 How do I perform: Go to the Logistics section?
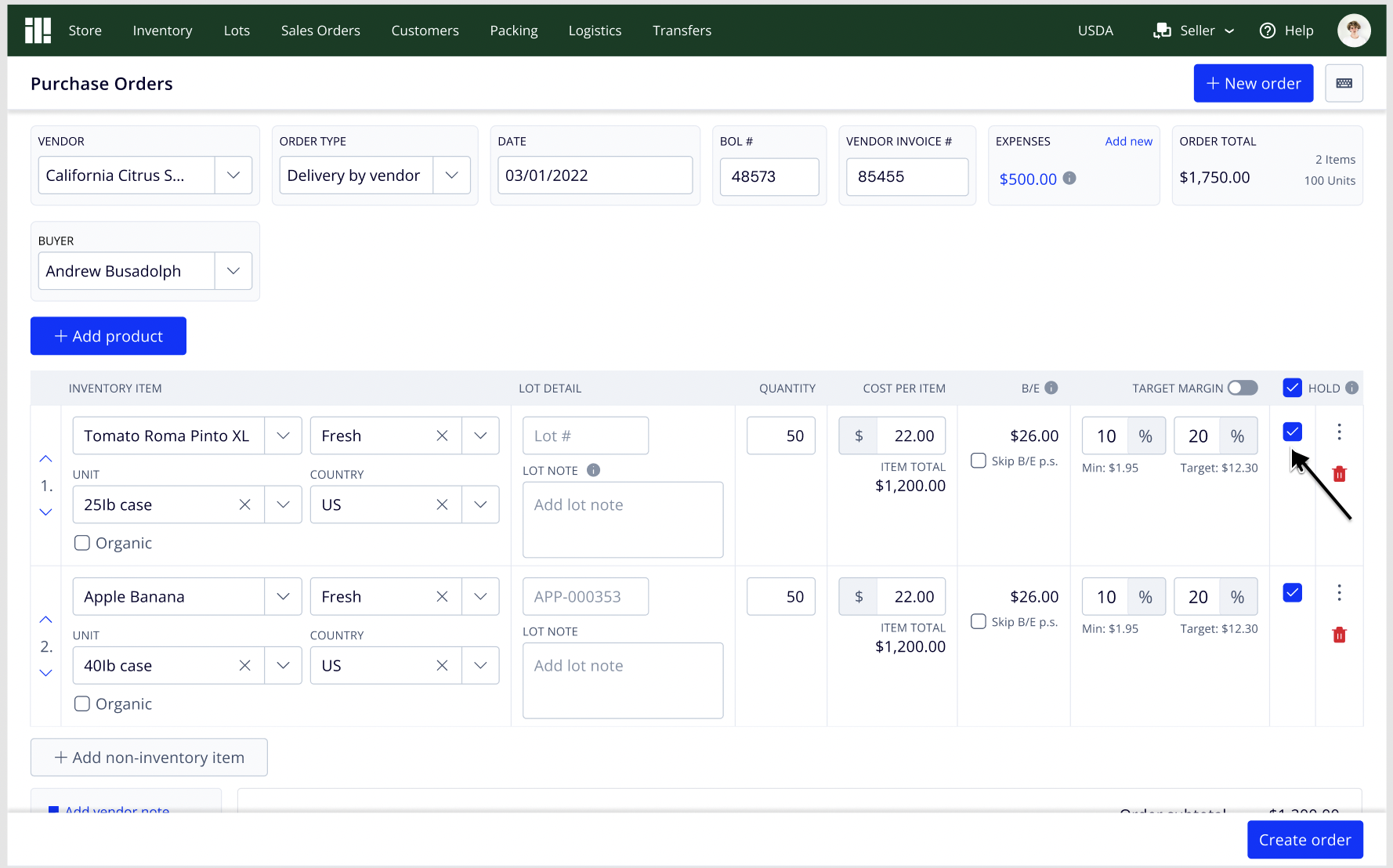click(x=595, y=31)
